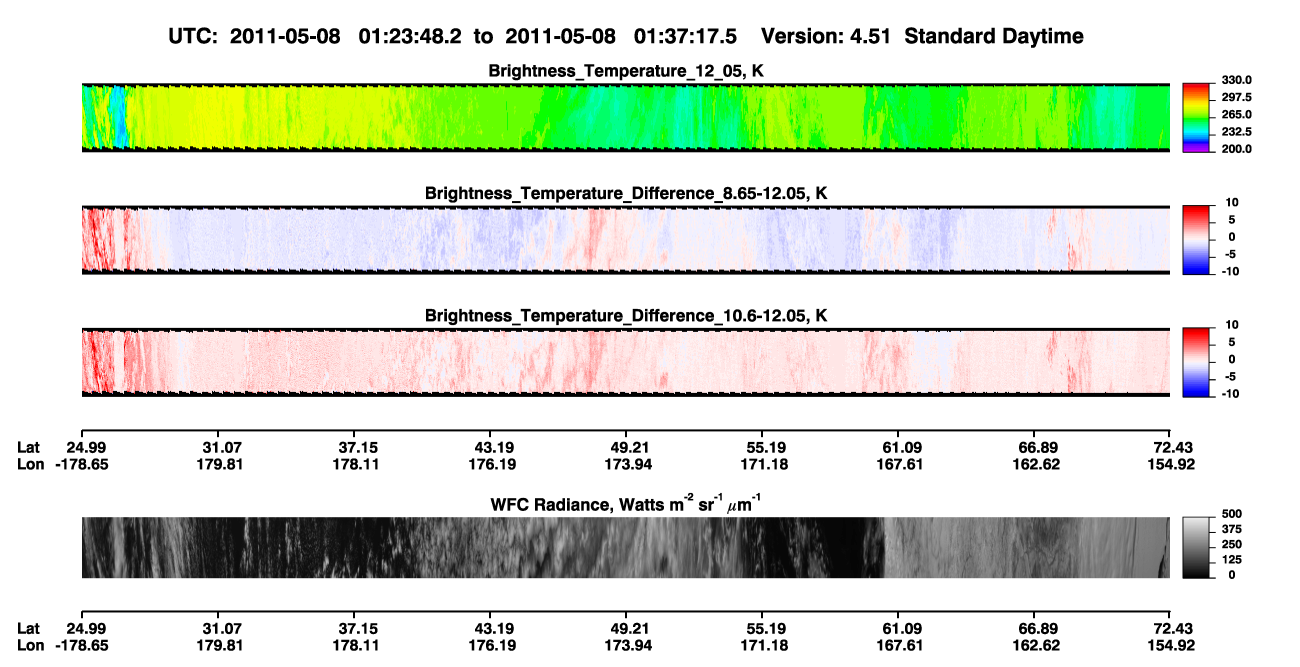Click longitude -178.65 below the 10.6-12.05 panel
Screen dimensions: 1300x667
click(x=82, y=464)
